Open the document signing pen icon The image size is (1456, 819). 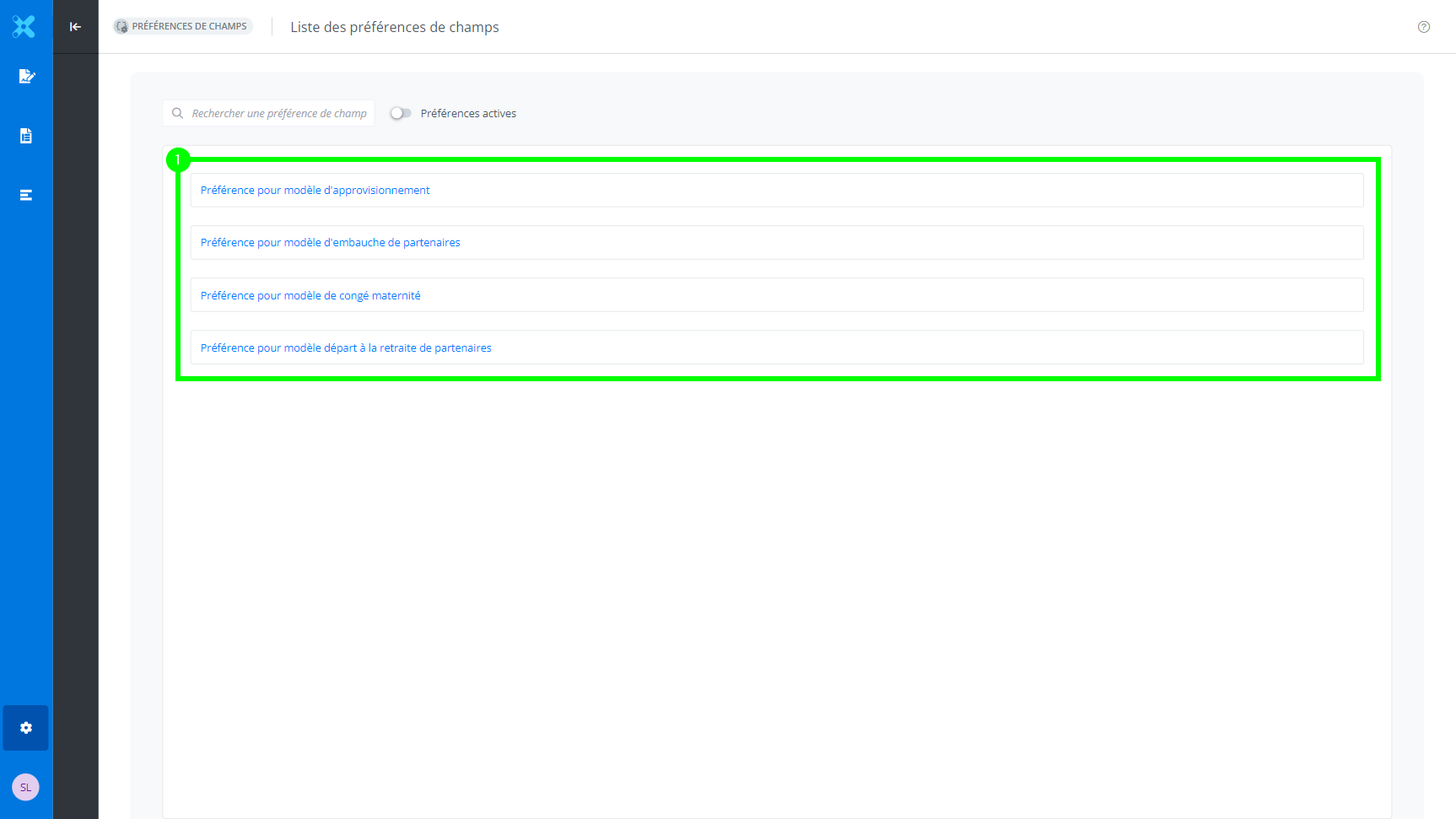point(26,77)
